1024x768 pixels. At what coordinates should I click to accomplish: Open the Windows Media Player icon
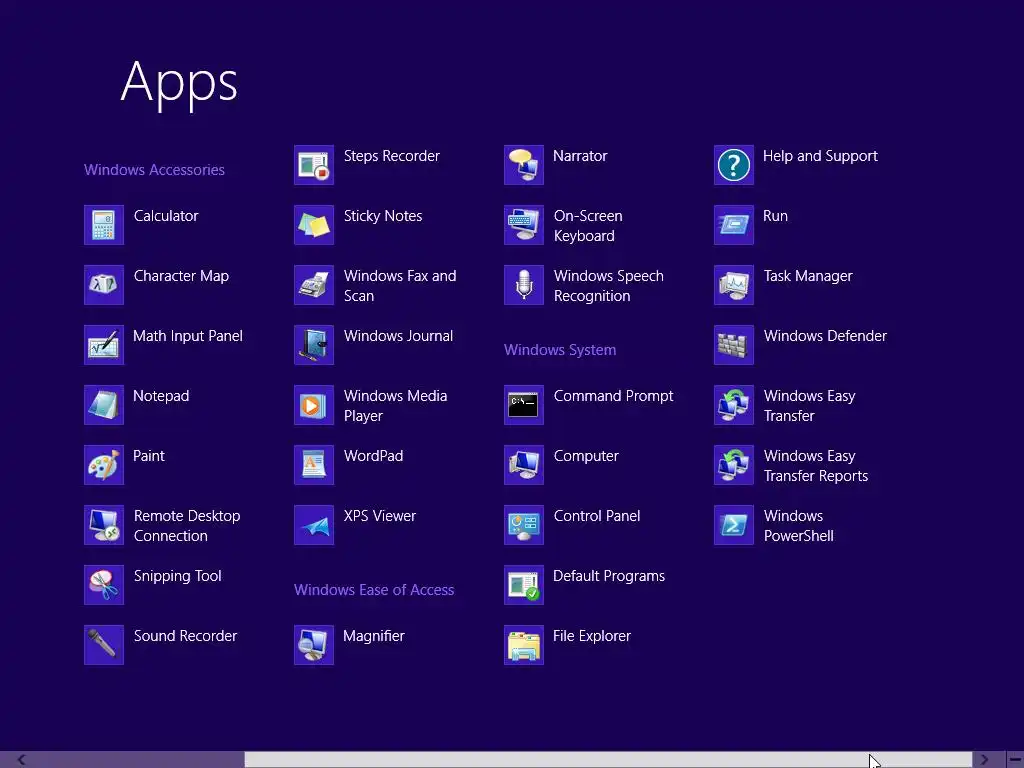(314, 406)
